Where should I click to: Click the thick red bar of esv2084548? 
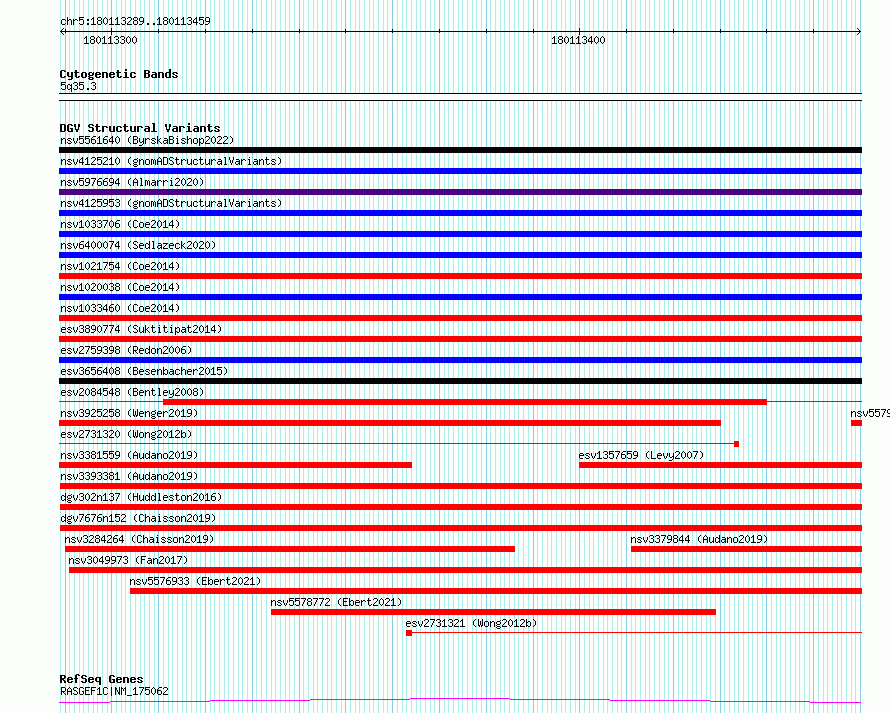tap(465, 402)
